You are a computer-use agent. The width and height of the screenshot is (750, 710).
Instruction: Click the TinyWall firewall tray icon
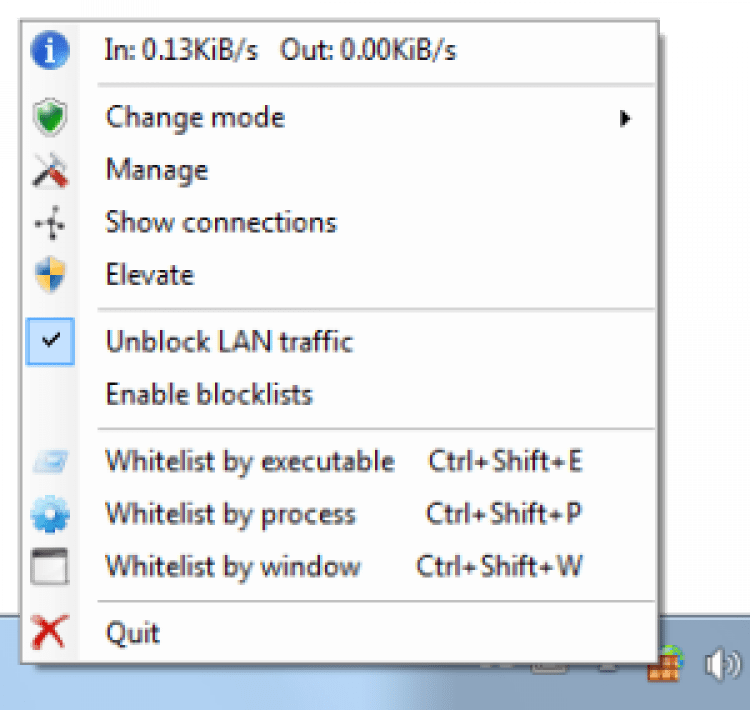(x=667, y=665)
